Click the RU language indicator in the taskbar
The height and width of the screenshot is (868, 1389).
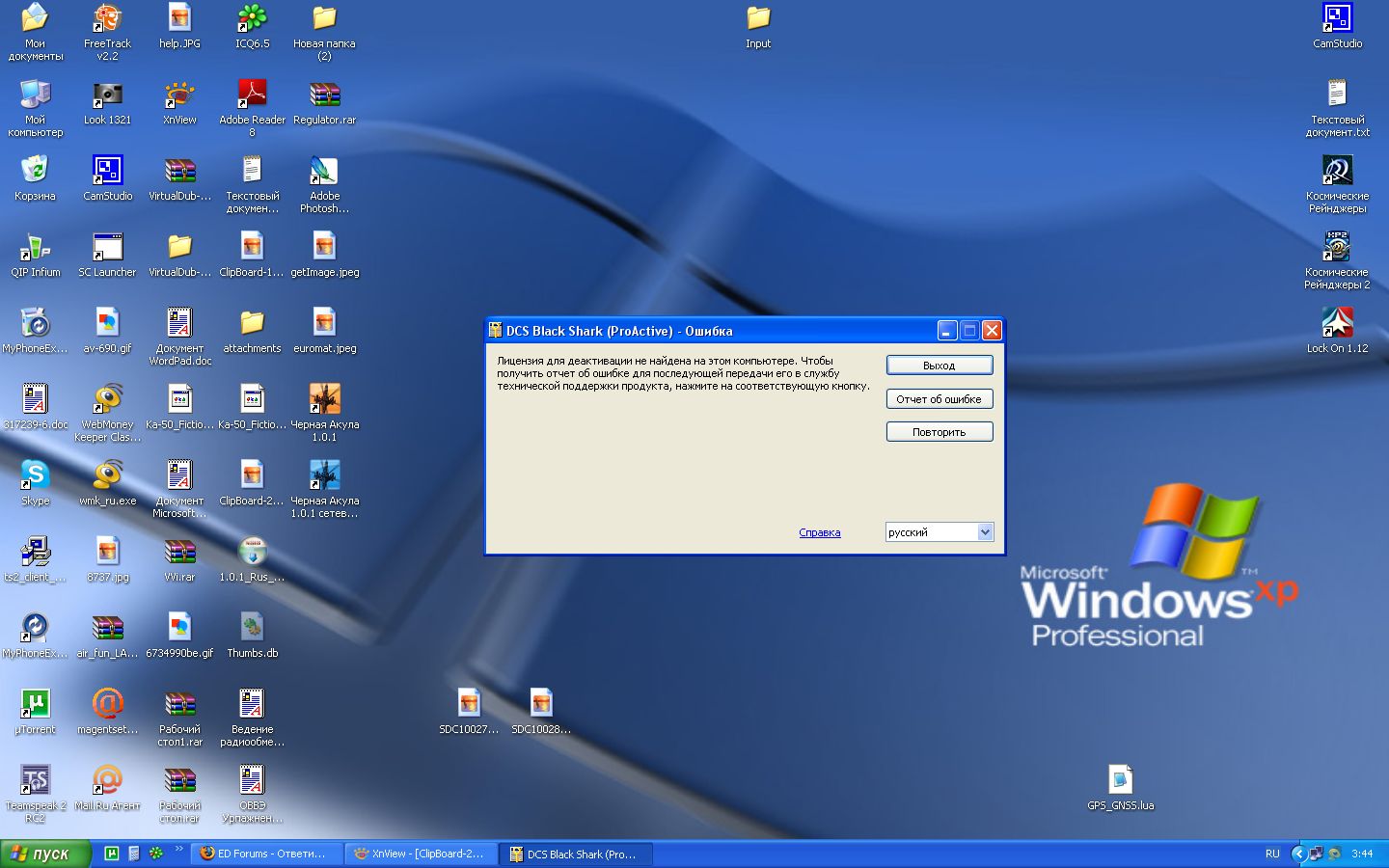pos(1272,854)
